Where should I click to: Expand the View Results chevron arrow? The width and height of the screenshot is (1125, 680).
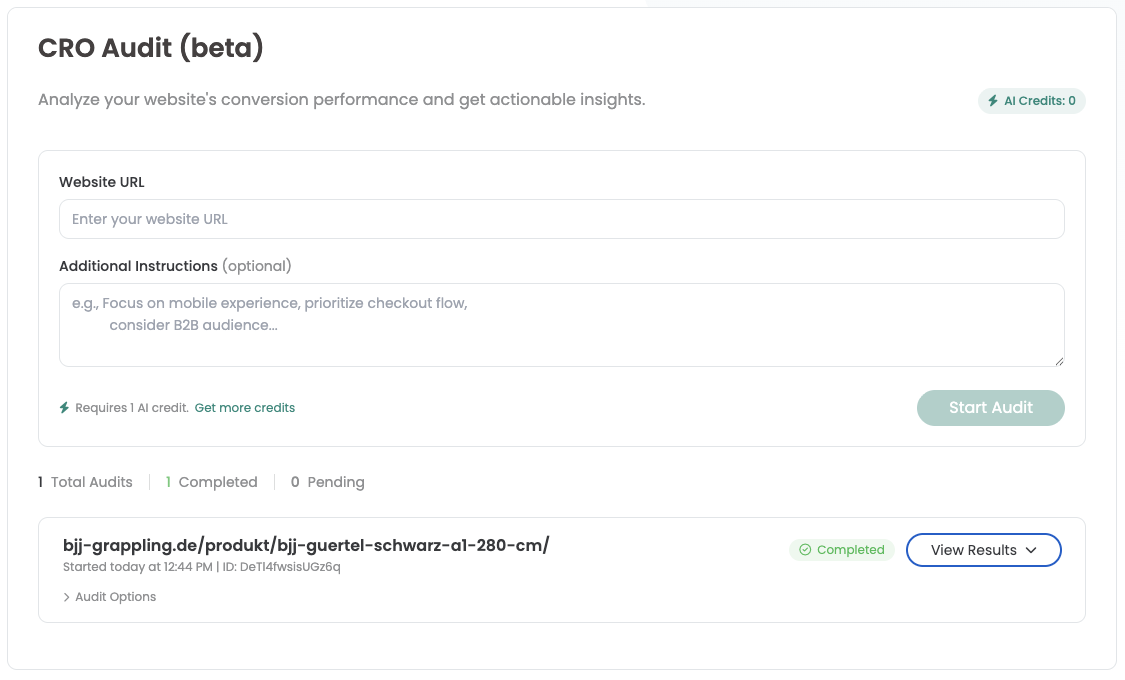(x=1031, y=550)
